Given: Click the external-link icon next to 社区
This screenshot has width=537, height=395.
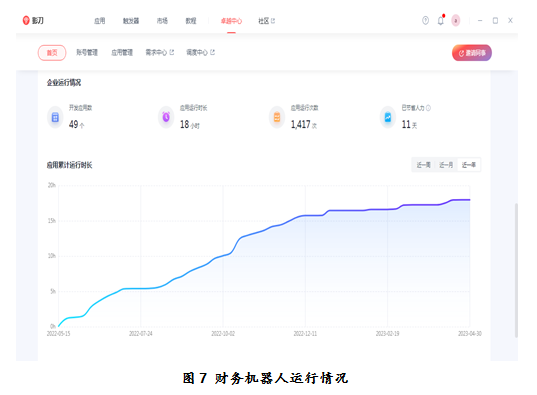Looking at the screenshot, I should [273, 21].
